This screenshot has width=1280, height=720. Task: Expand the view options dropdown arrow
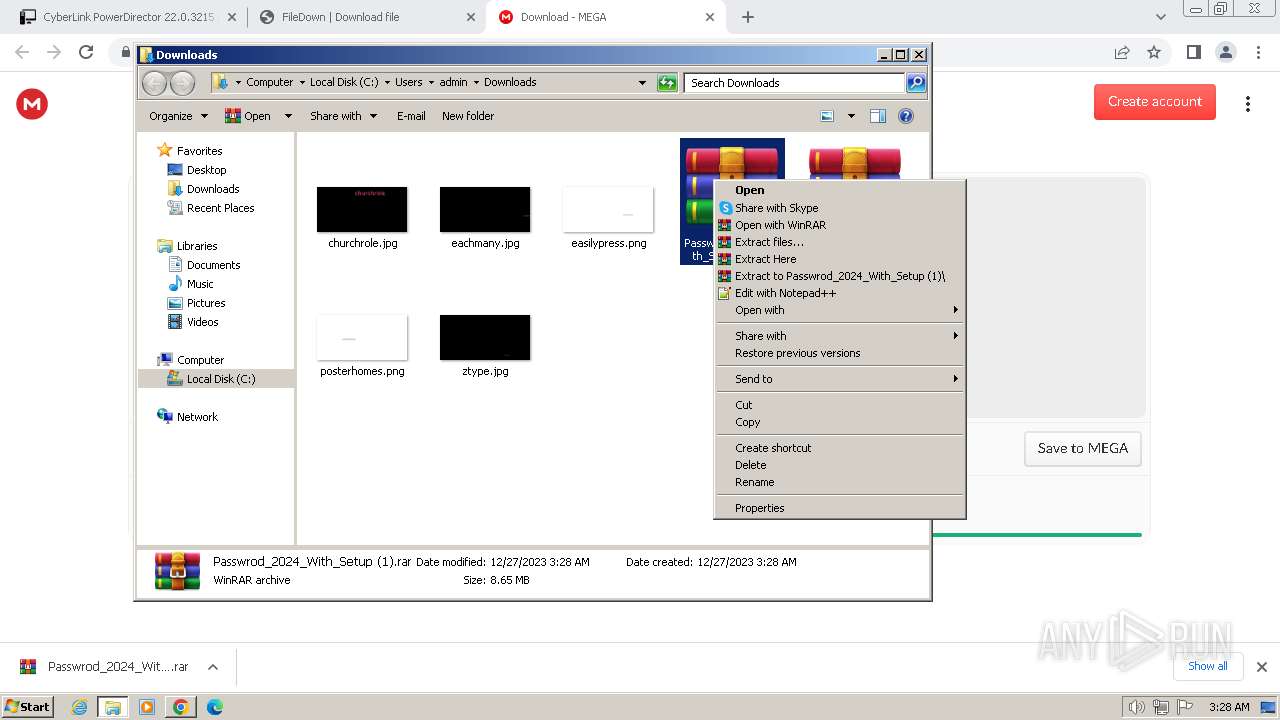click(x=851, y=116)
